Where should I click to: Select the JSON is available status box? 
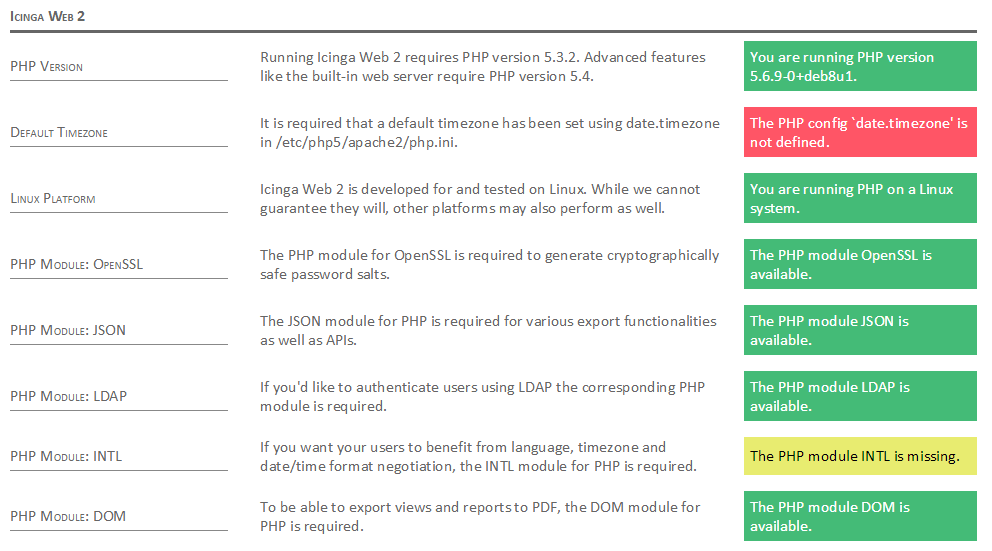pyautogui.click(x=860, y=331)
